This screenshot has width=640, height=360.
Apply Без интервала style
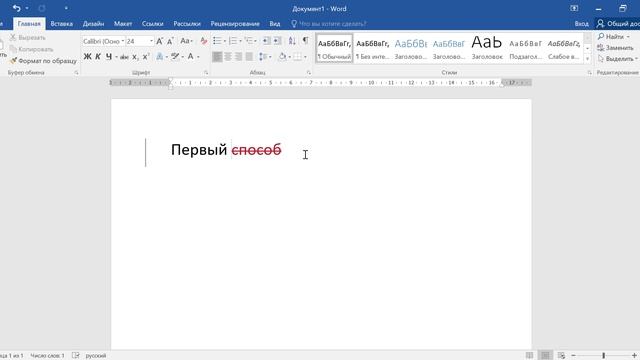[x=372, y=48]
